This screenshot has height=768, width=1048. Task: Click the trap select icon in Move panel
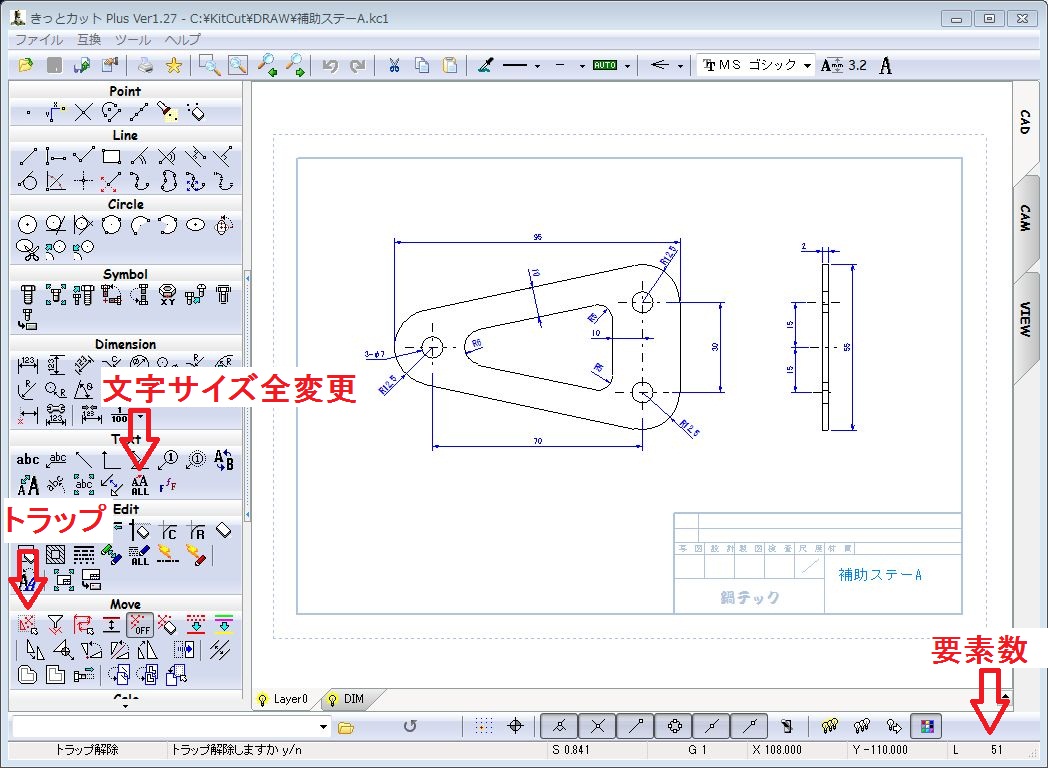[27, 625]
